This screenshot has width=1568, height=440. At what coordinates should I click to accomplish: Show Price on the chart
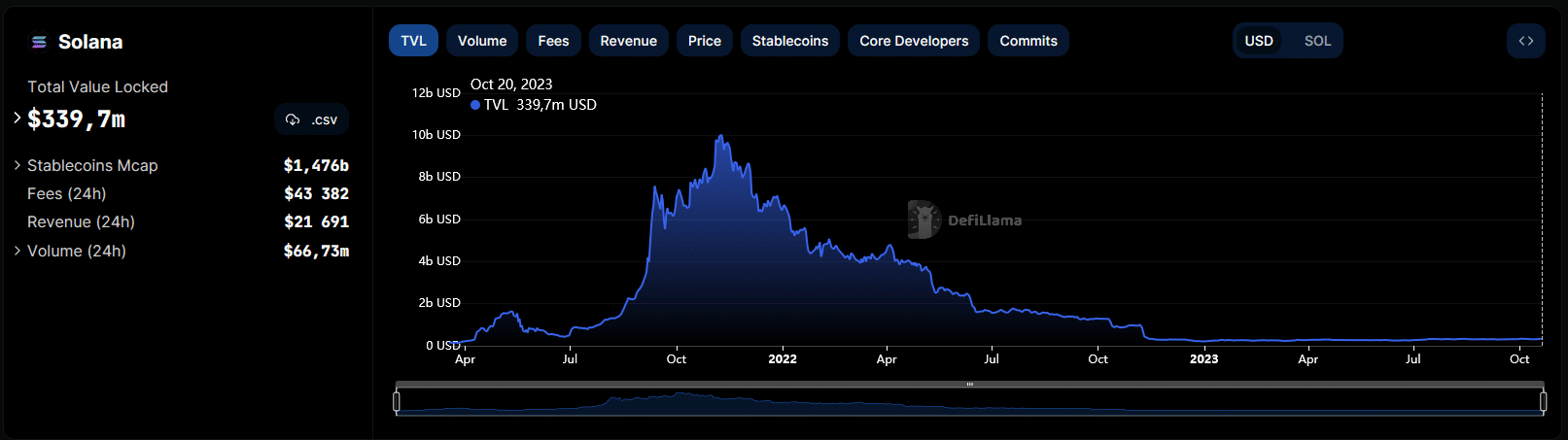704,41
